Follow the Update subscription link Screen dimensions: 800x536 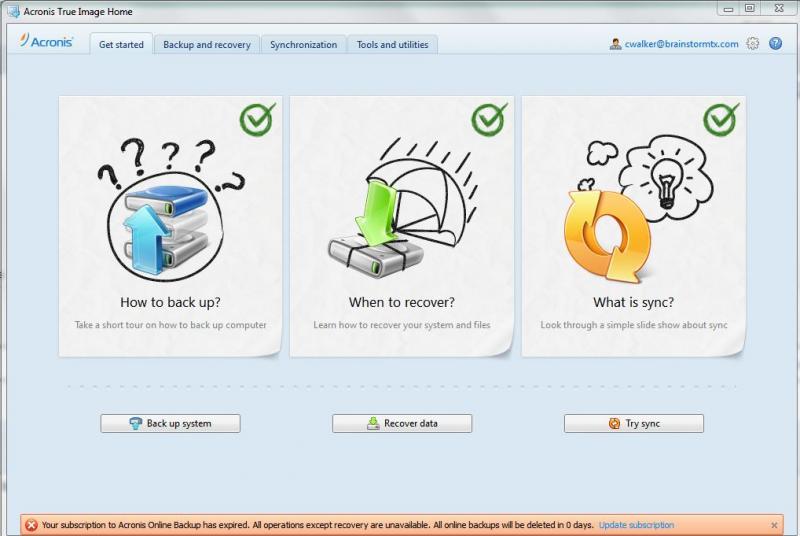[x=636, y=525]
